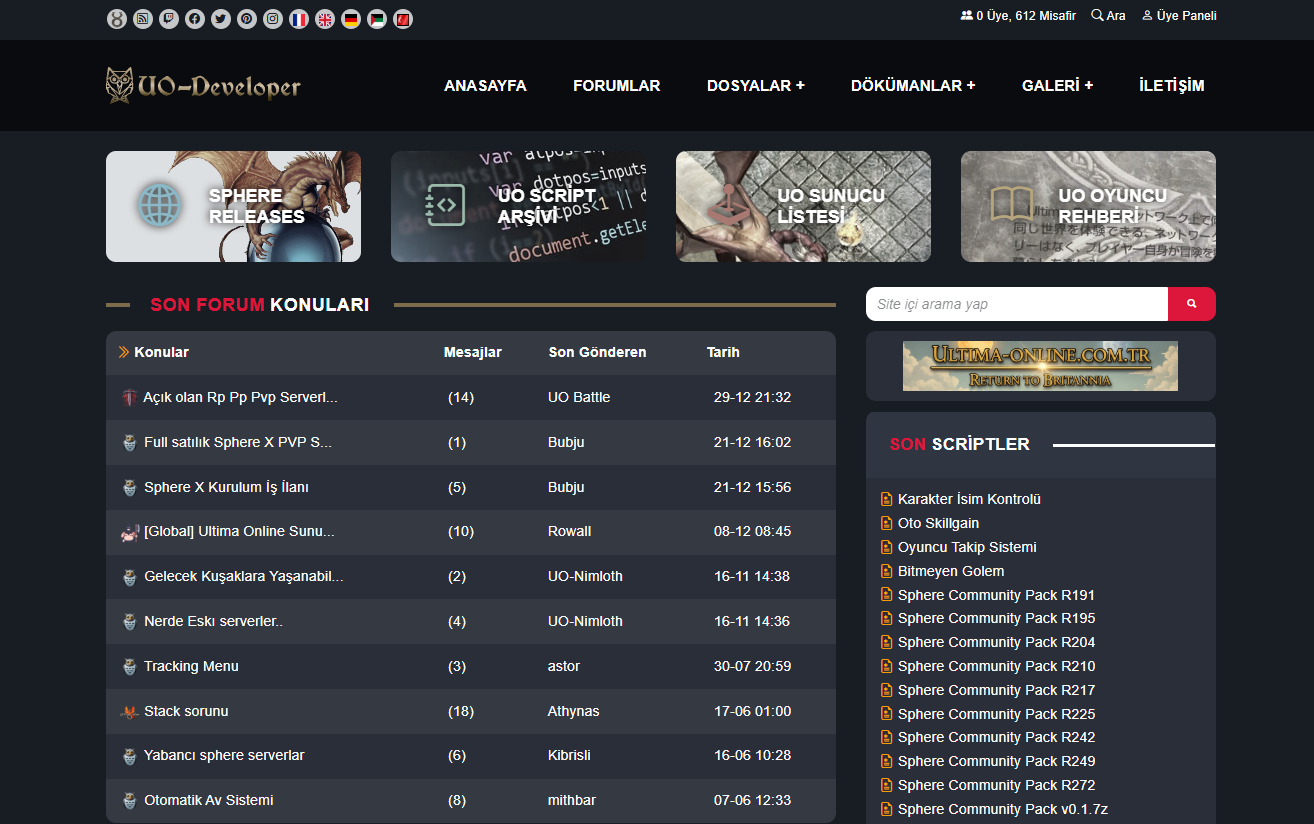Open the Pinterest icon link
Screen dimensions: 1314x824
pos(247,19)
